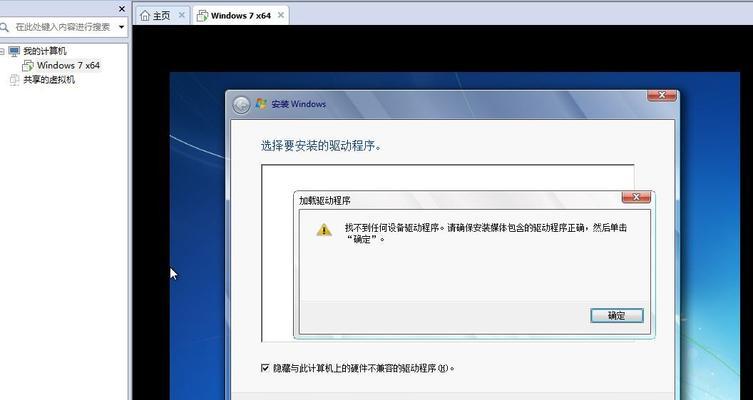
Task: Click the shared VM icon beside 共享的虚拟机
Action: coord(14,80)
